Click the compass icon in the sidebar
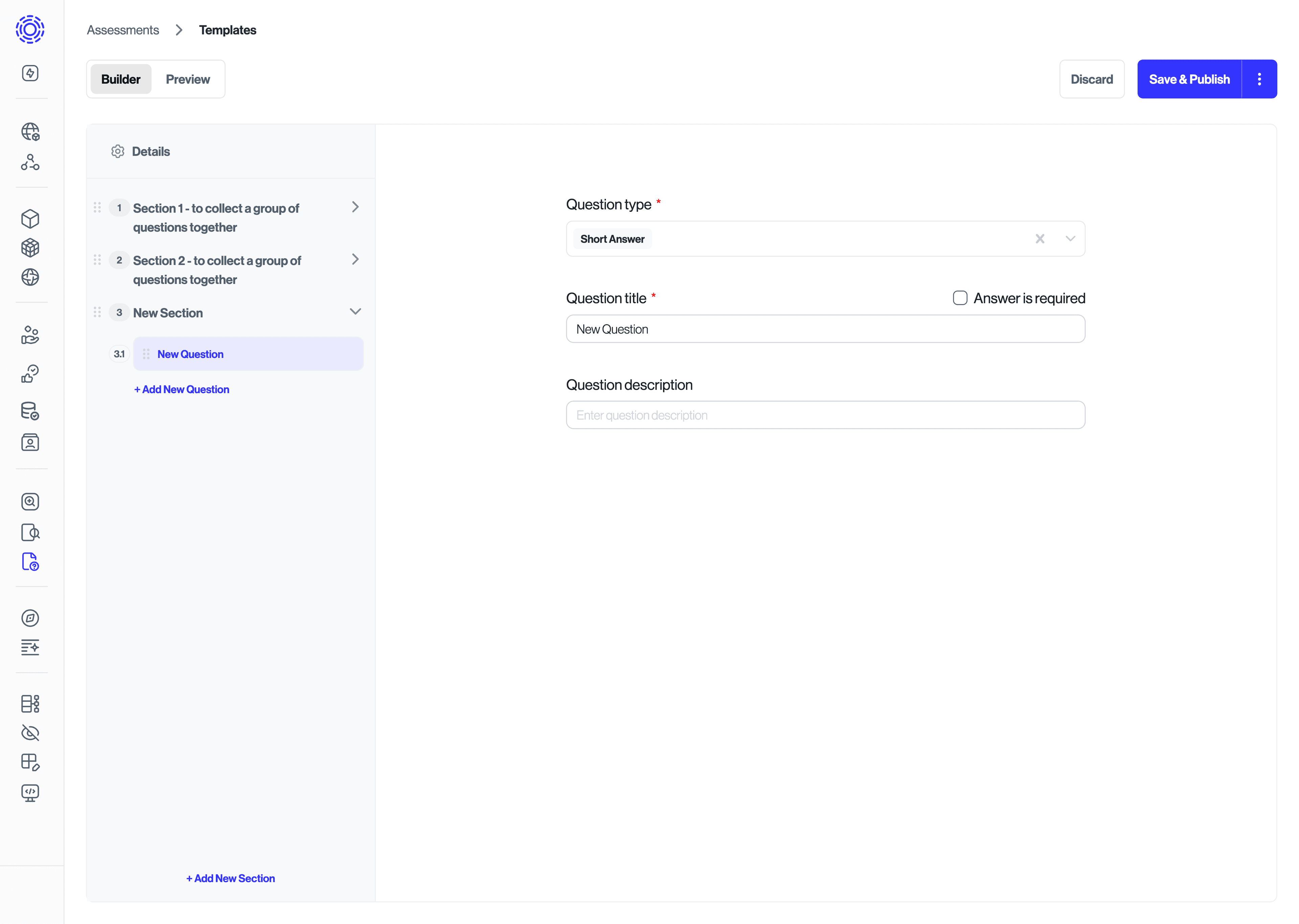The image size is (1299, 924). pos(31,618)
